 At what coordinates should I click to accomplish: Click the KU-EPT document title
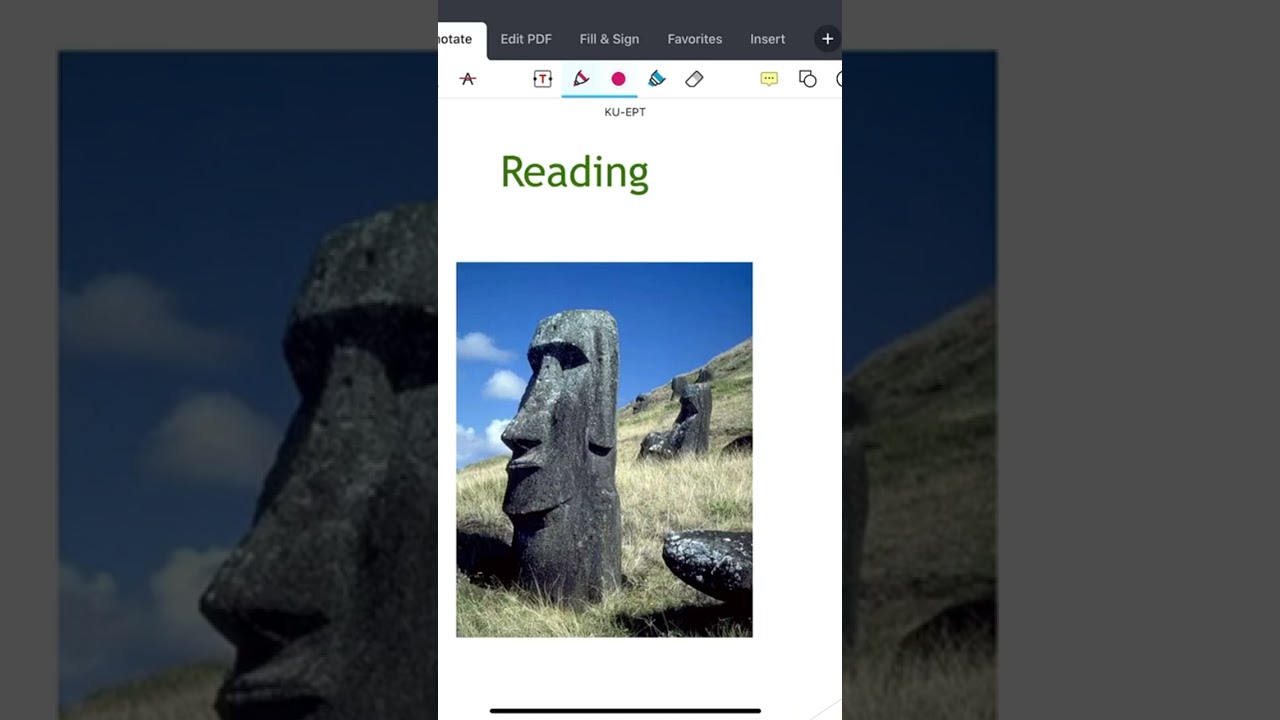[x=625, y=112]
